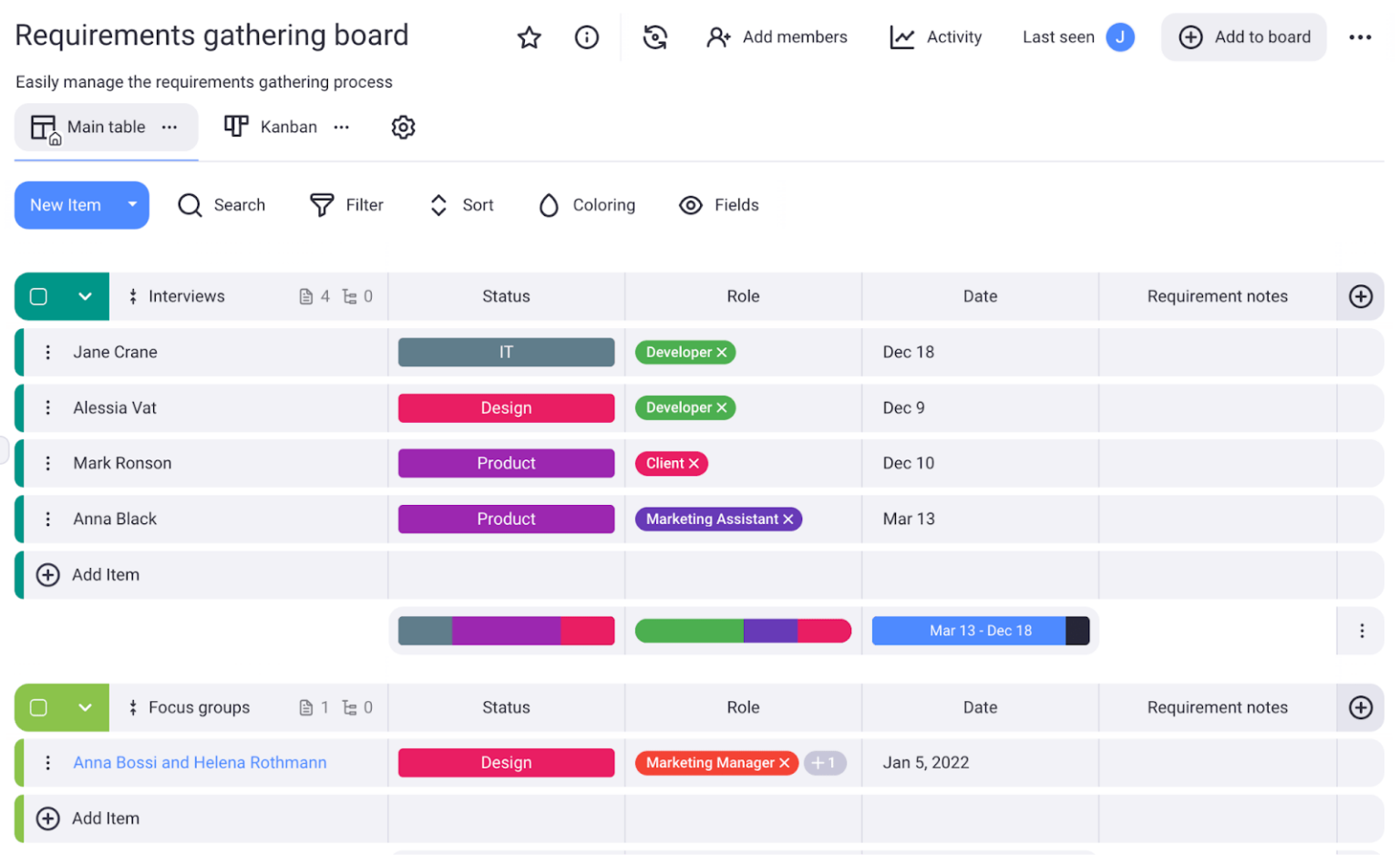Select all items in Interviews group
Screen dimensions: 1400x855
pos(38,296)
